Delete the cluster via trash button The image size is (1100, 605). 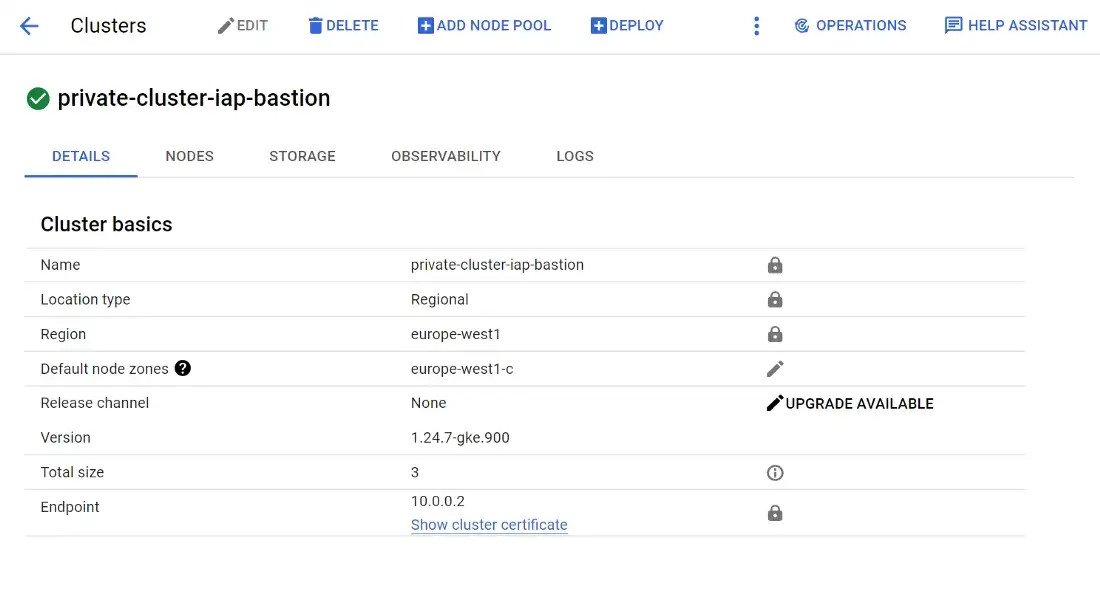click(x=343, y=26)
